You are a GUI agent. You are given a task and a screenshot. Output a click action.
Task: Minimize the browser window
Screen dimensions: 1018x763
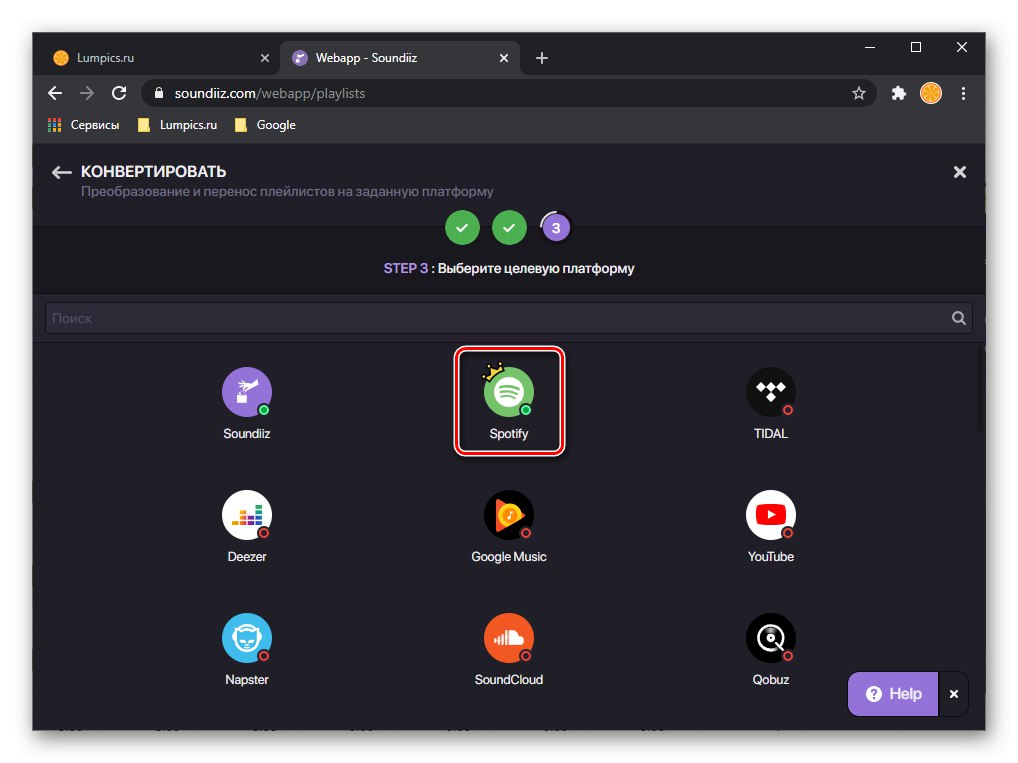[x=870, y=47]
